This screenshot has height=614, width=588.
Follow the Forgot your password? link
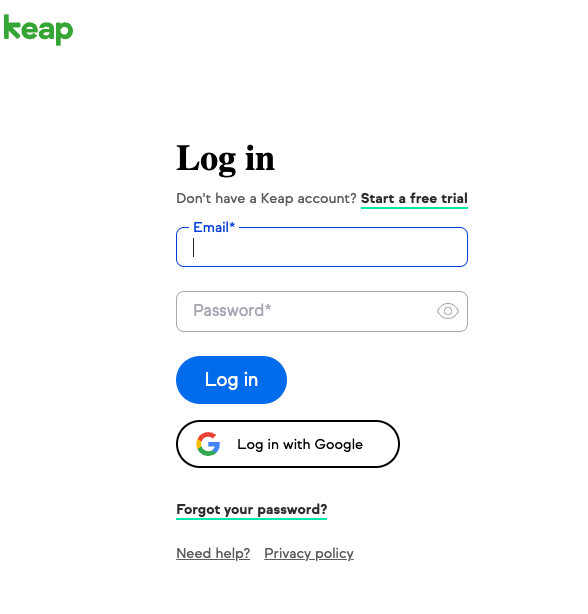(251, 510)
